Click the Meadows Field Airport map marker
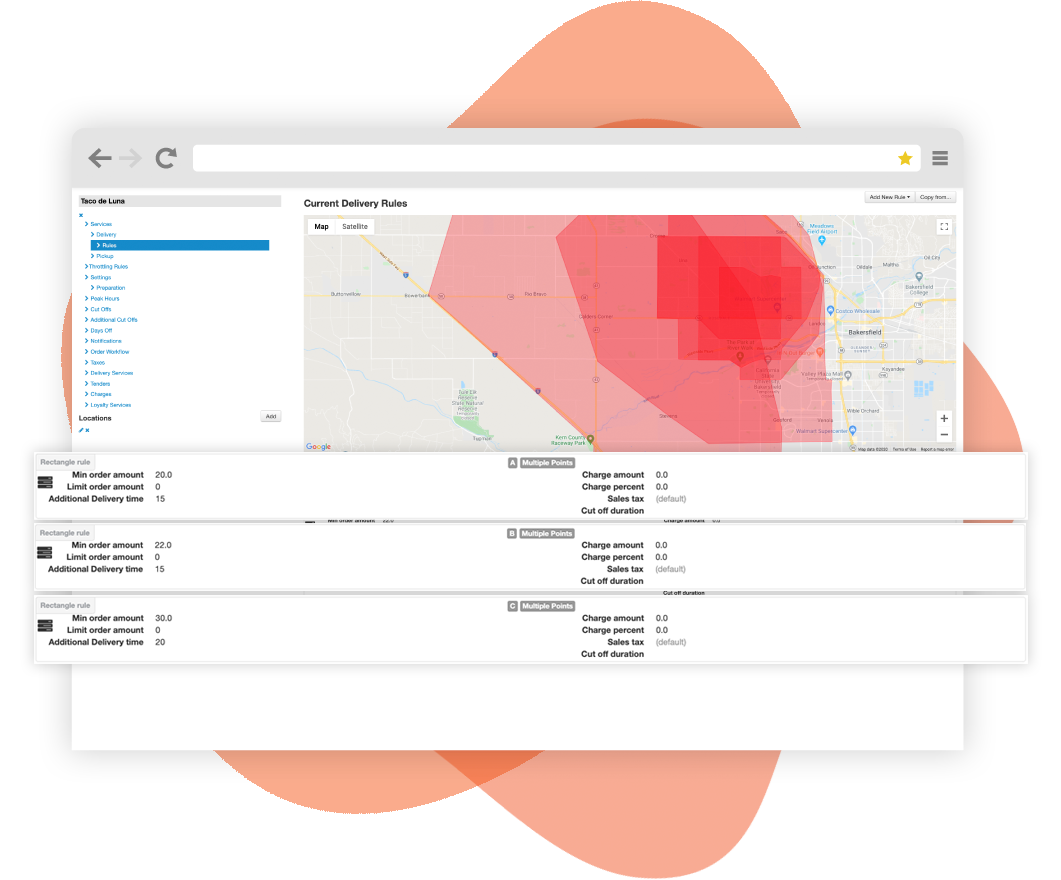This screenshot has height=880, width=1061. [x=821, y=239]
